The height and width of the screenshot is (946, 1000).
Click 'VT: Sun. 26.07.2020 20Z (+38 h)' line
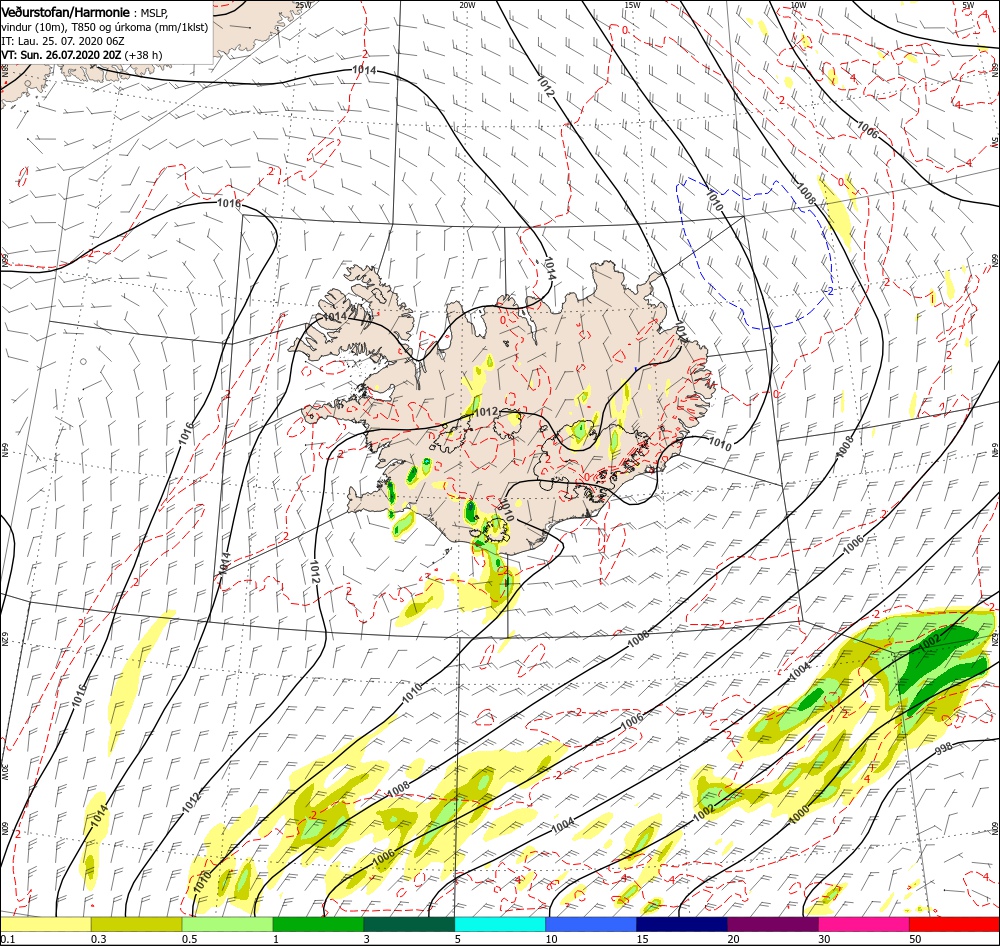(82, 55)
